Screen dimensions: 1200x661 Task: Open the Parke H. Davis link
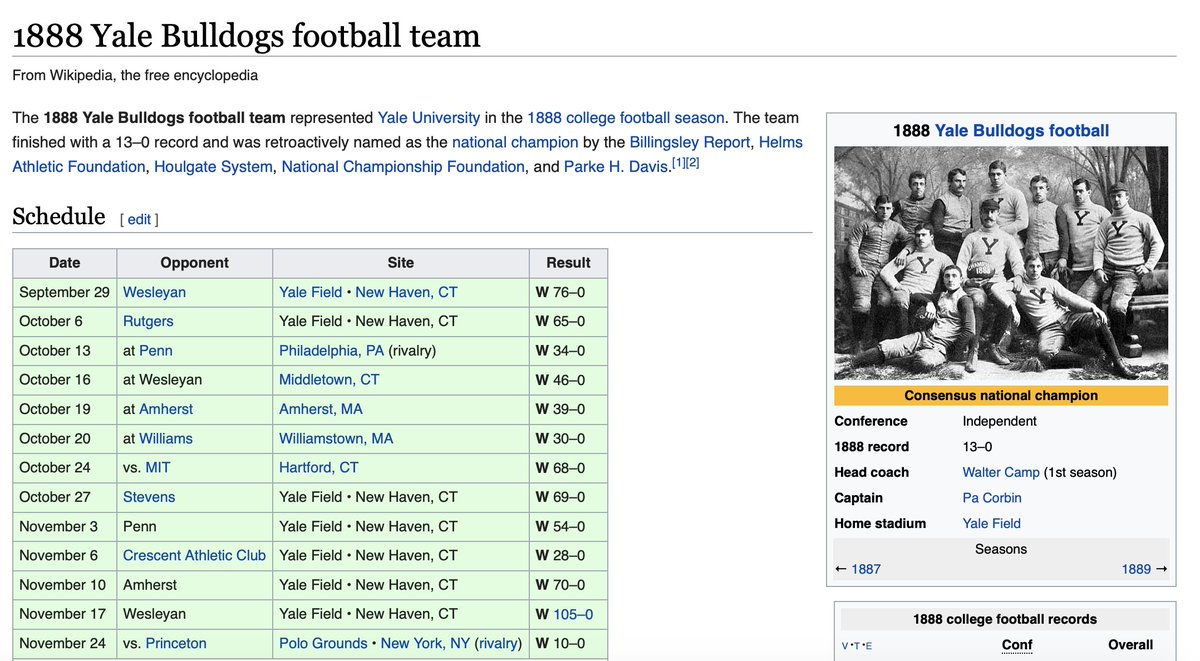(616, 167)
